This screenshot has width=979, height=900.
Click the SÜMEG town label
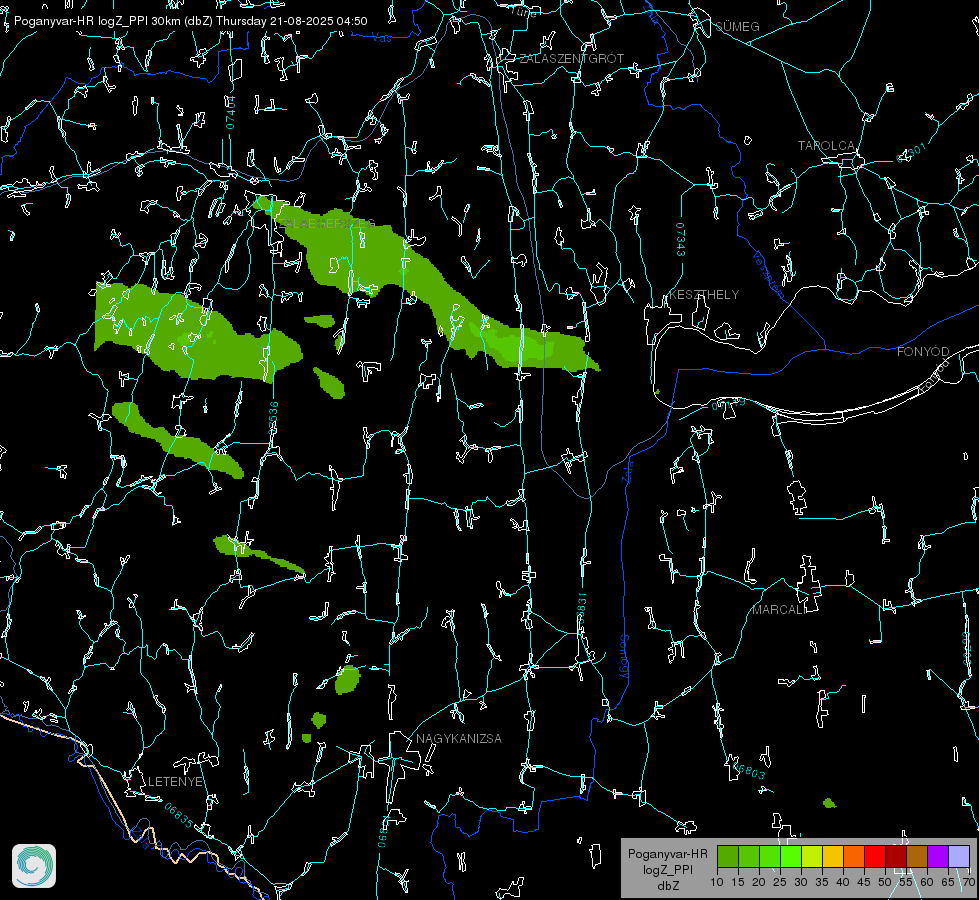[737, 26]
